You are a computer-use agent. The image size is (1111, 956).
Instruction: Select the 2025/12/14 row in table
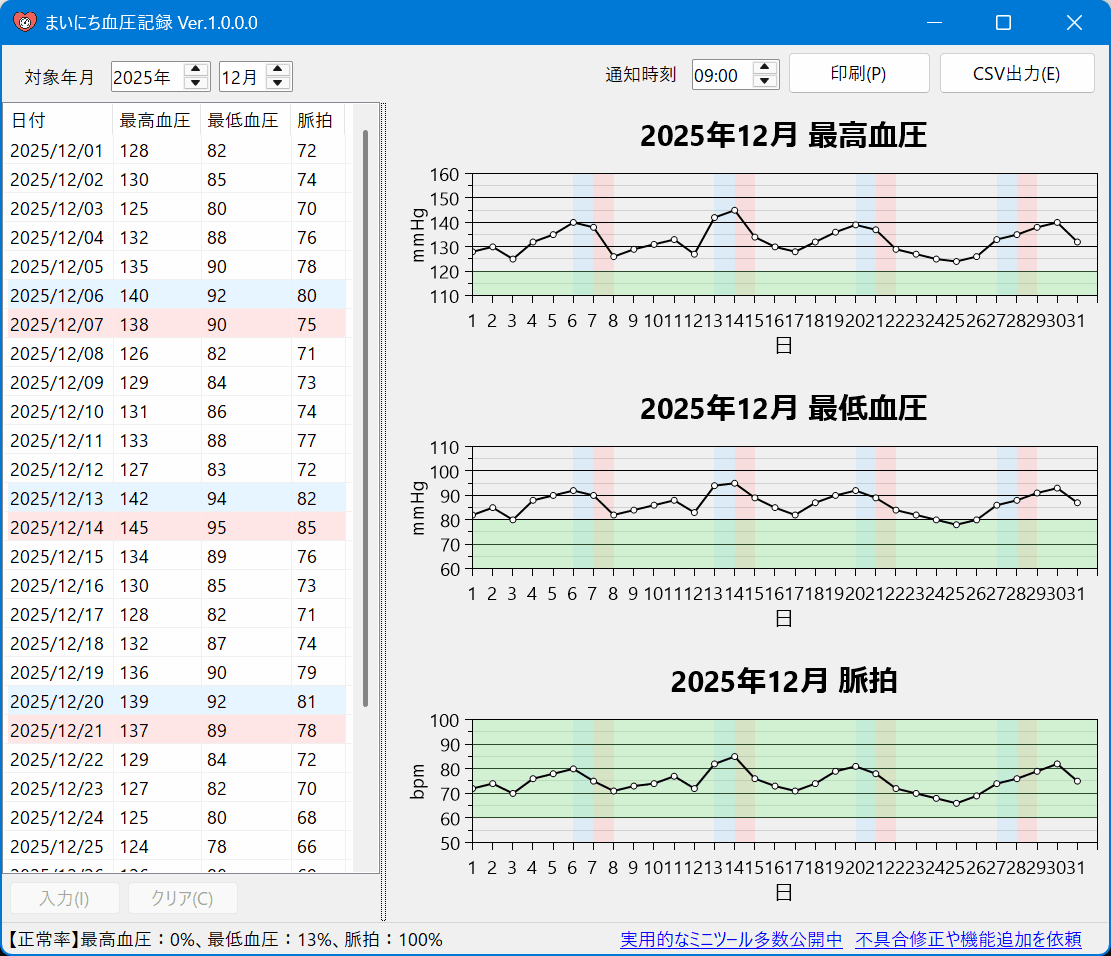176,527
